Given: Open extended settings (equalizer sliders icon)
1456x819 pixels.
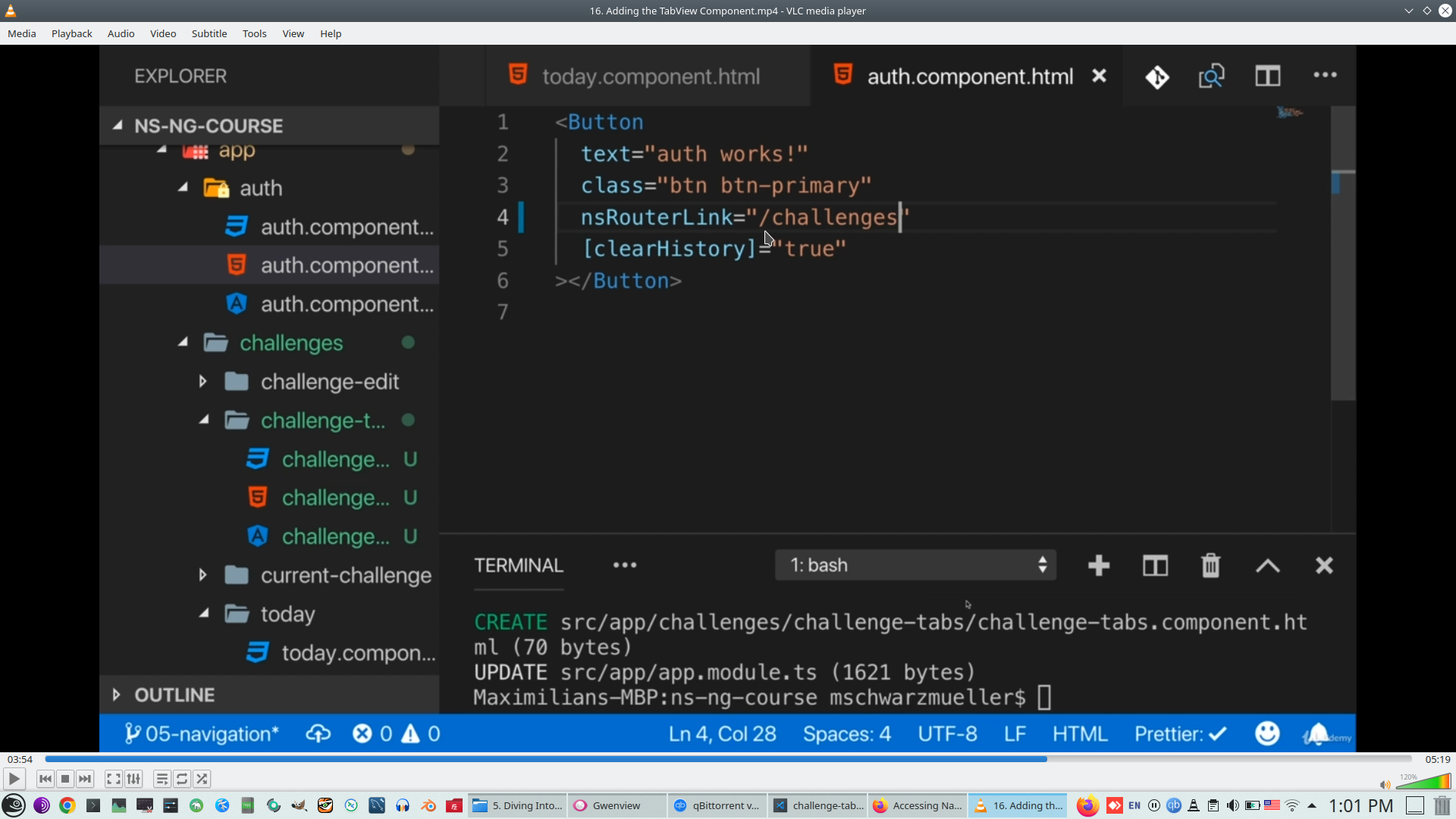Looking at the screenshot, I should (x=133, y=779).
